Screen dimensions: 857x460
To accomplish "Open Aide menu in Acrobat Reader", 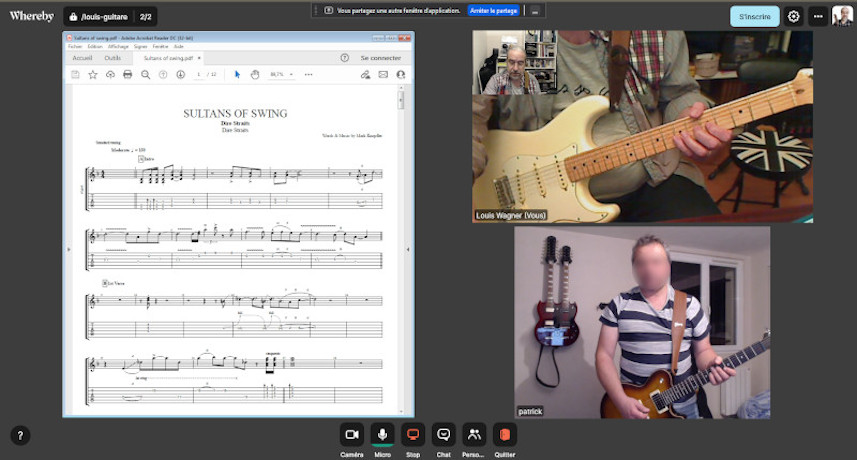I will point(178,46).
